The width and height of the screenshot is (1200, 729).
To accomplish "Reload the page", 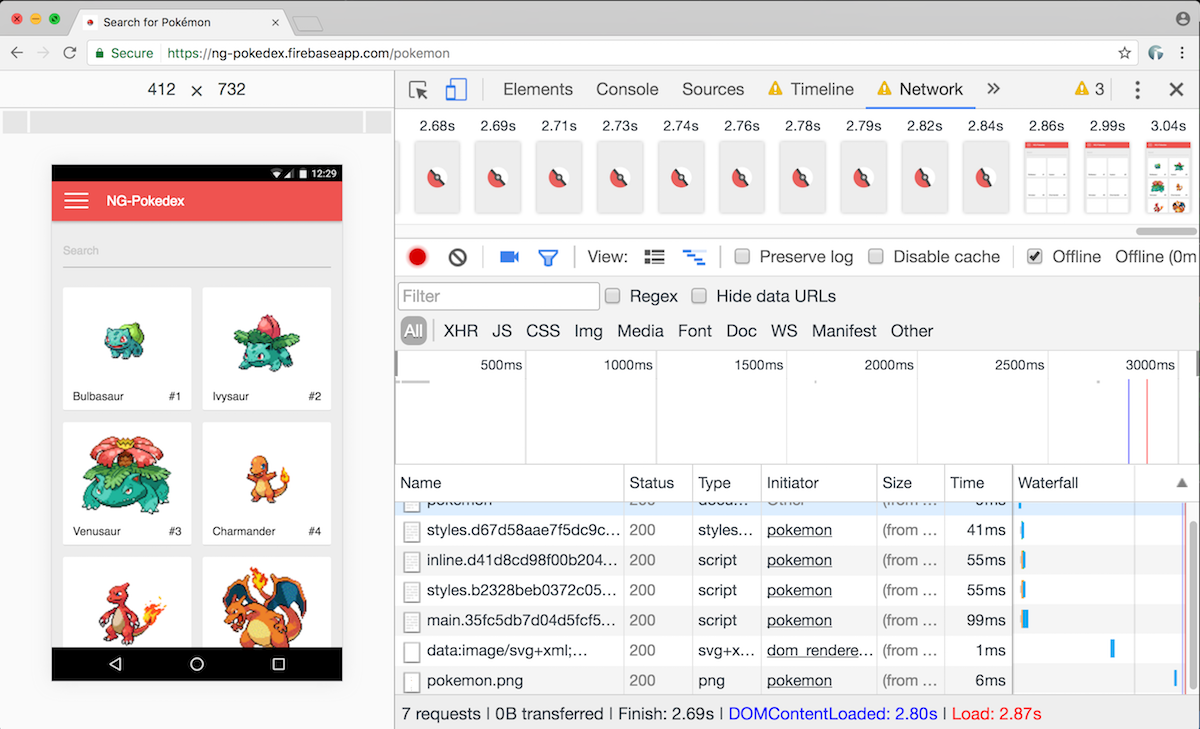I will pos(69,53).
